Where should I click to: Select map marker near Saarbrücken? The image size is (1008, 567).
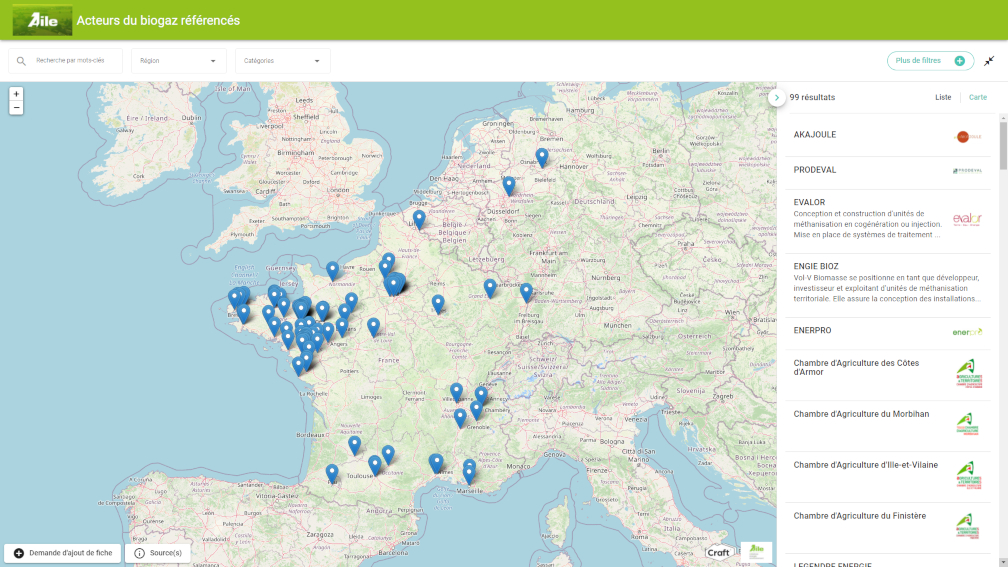pyautogui.click(x=490, y=288)
